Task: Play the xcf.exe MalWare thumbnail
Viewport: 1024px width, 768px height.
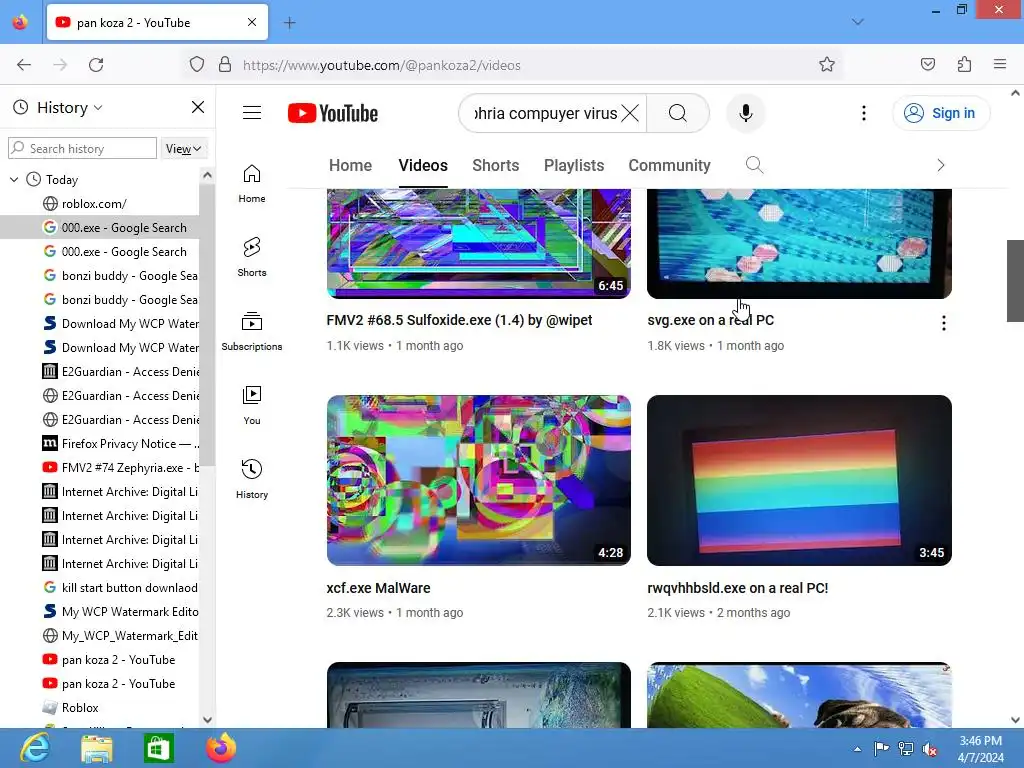Action: [x=479, y=480]
